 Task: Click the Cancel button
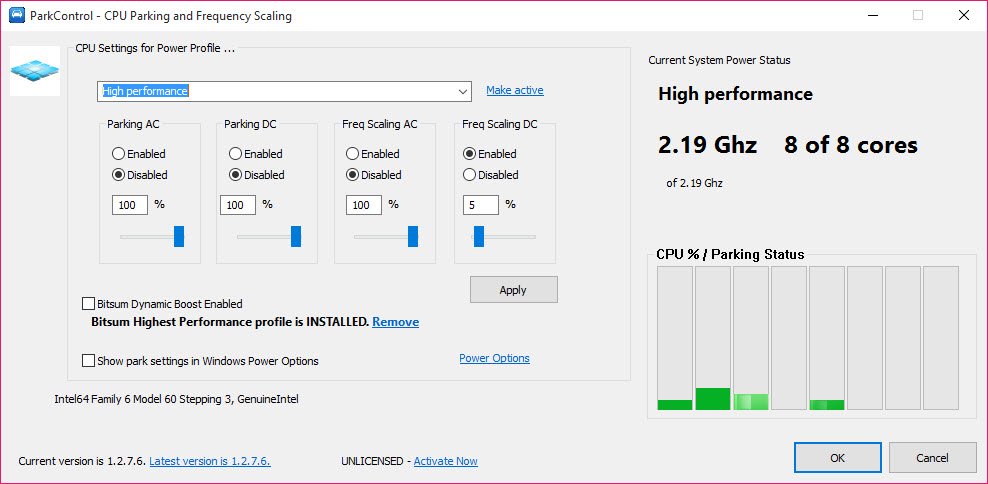(932, 458)
